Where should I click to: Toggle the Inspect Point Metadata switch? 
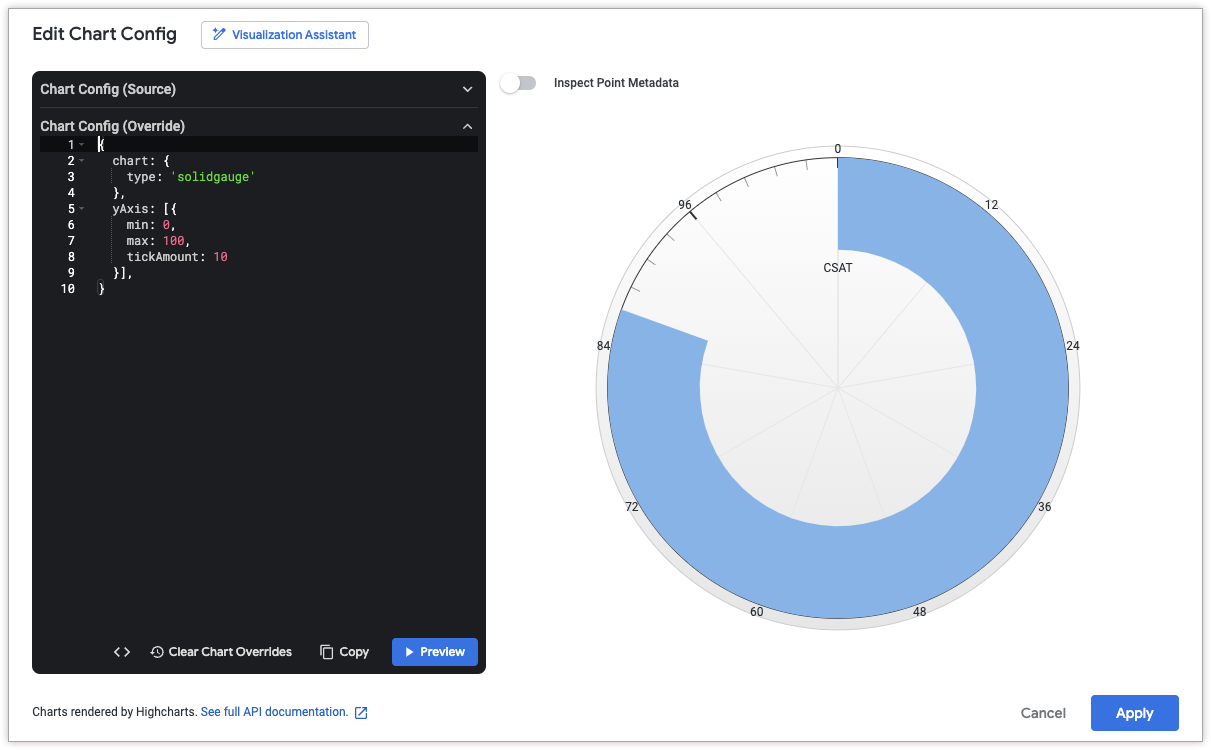pos(518,83)
